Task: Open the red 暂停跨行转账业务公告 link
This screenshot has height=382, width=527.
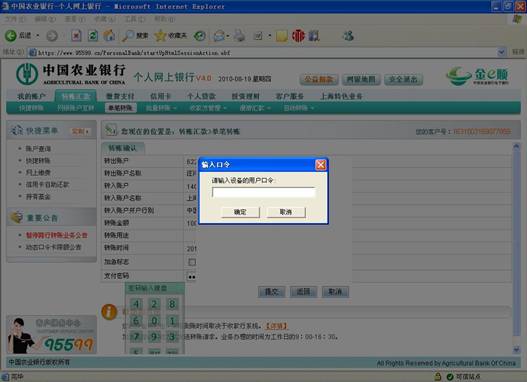Action: click(56, 235)
